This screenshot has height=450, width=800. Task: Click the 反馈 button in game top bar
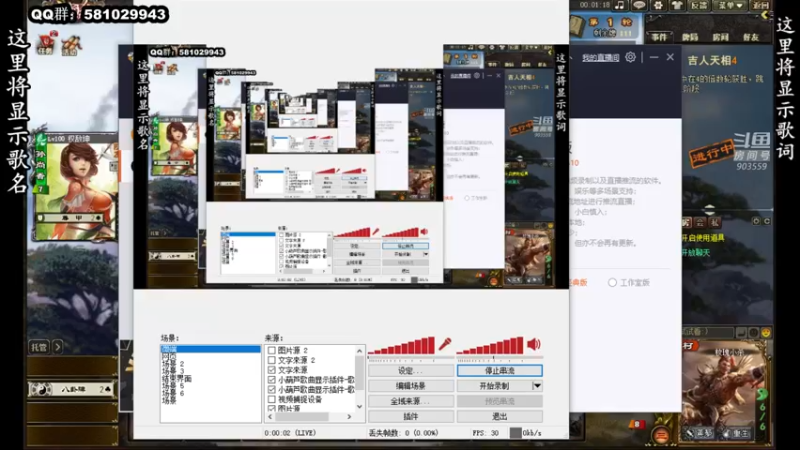(x=699, y=5)
